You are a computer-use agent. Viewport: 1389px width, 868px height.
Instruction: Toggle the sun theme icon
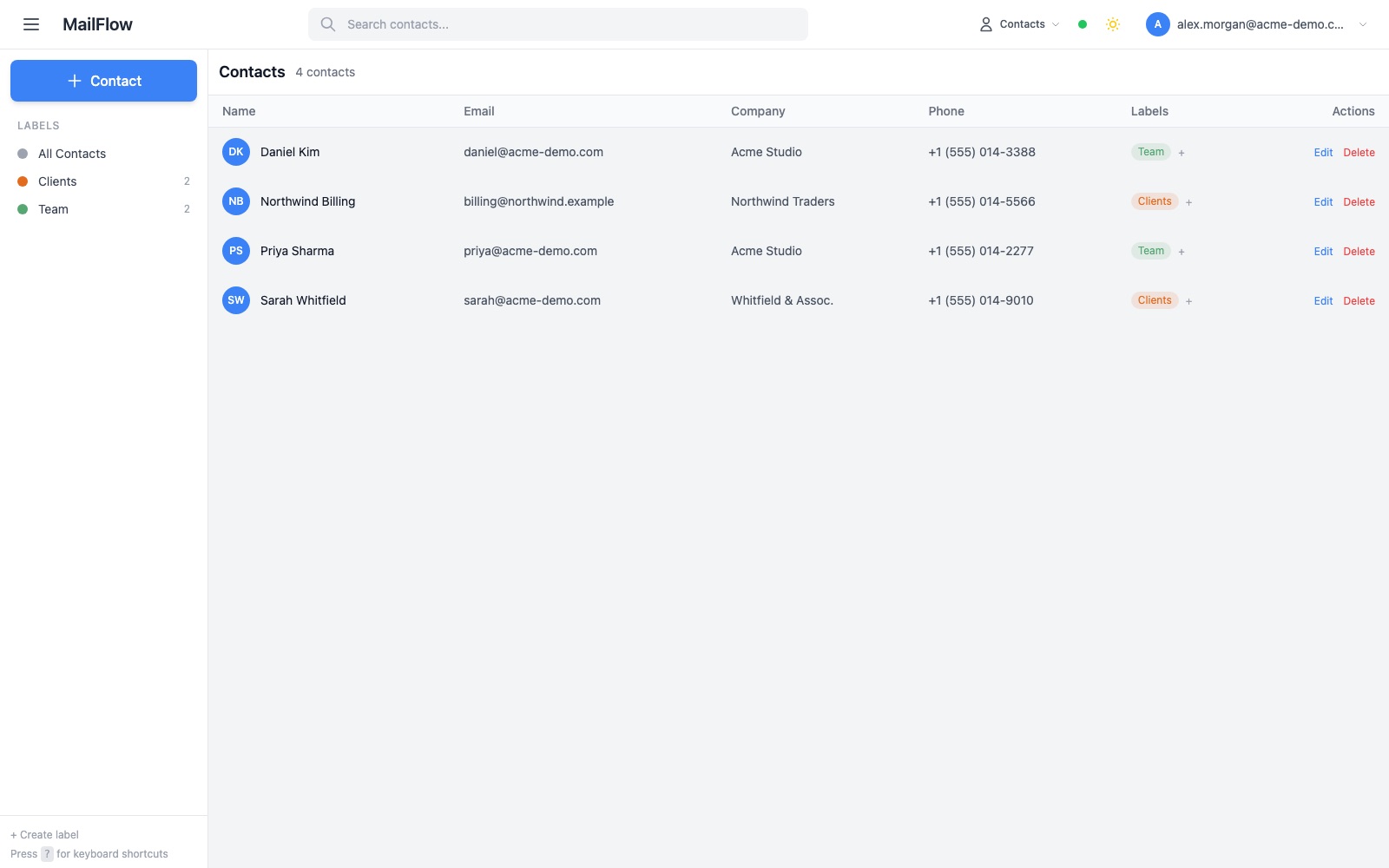point(1113,24)
